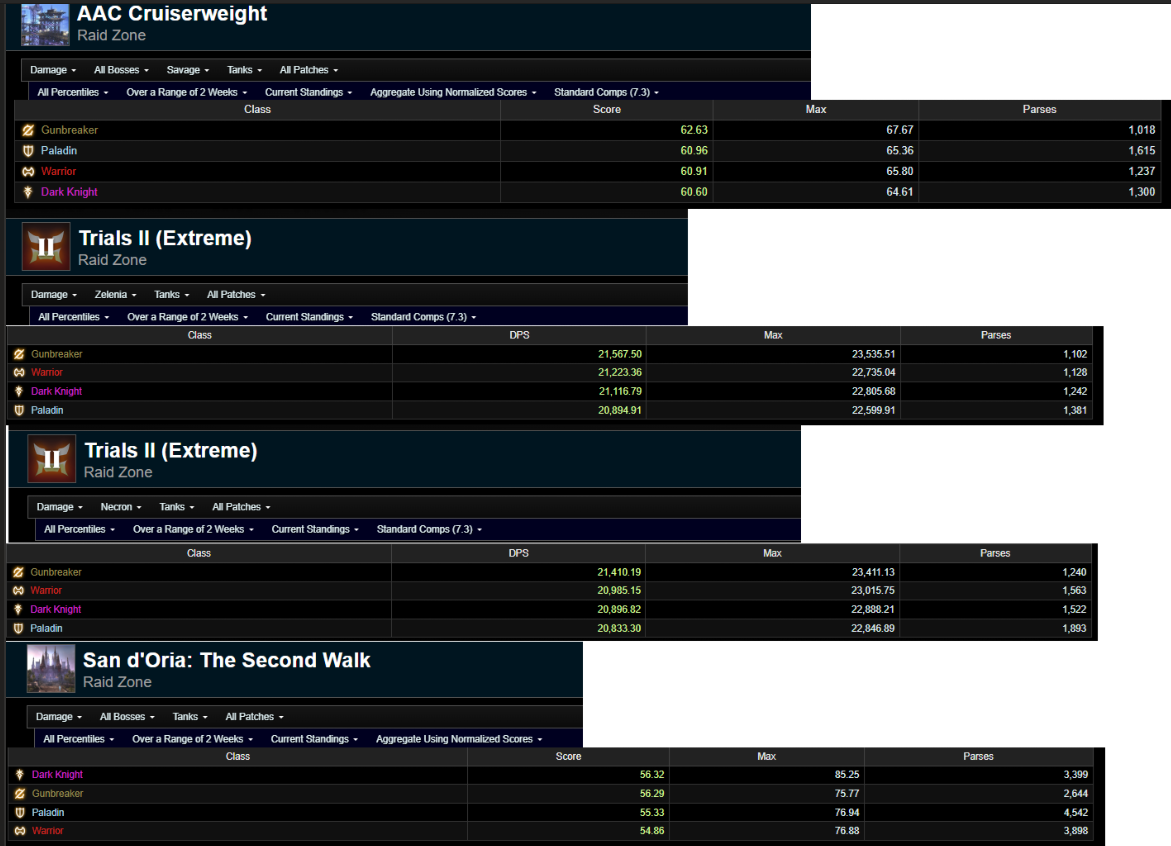Click Warrior job icon in Necron table
The width and height of the screenshot is (1171, 846).
click(x=19, y=591)
